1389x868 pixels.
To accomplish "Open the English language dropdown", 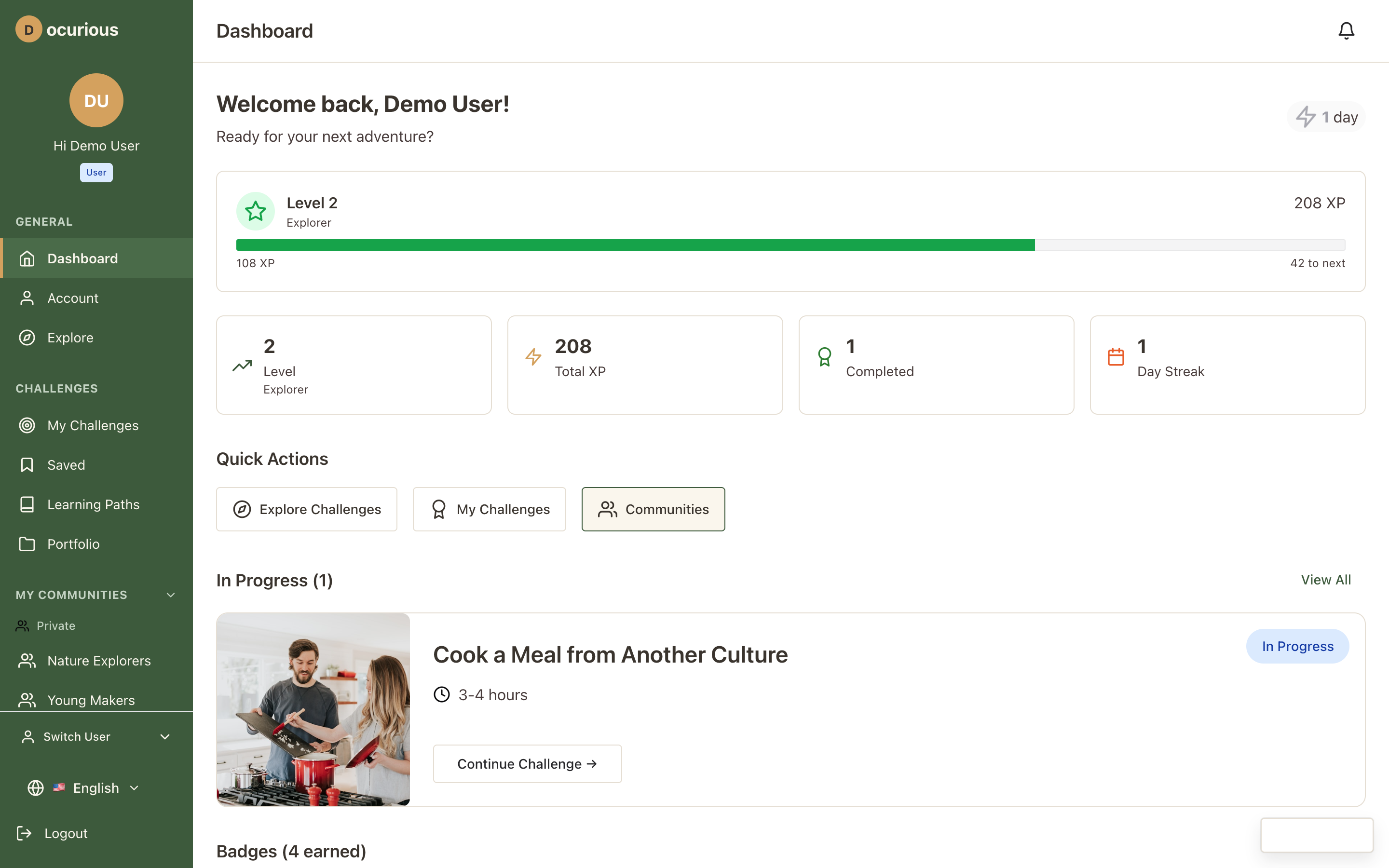I will [96, 787].
